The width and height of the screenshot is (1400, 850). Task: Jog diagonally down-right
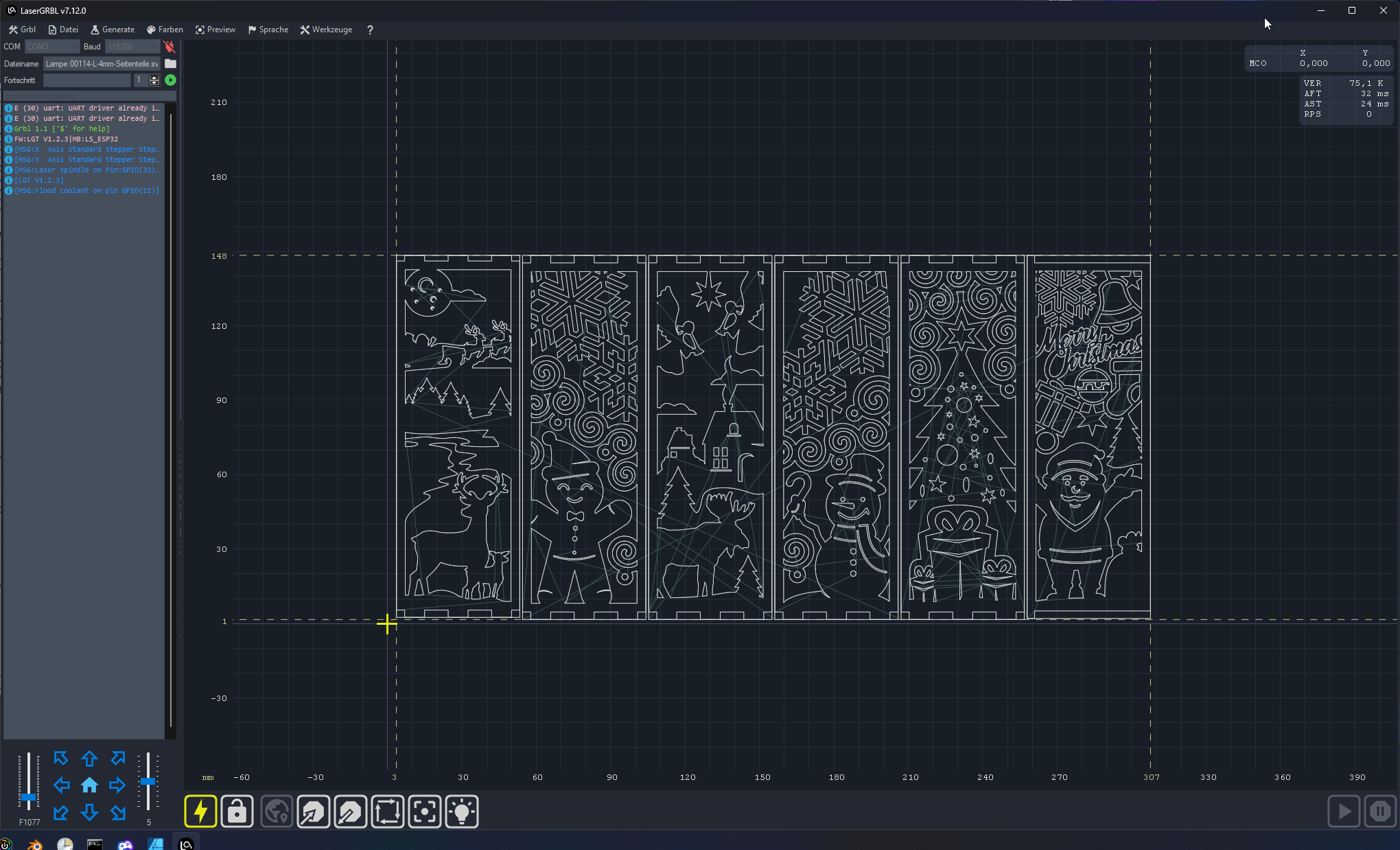118,813
